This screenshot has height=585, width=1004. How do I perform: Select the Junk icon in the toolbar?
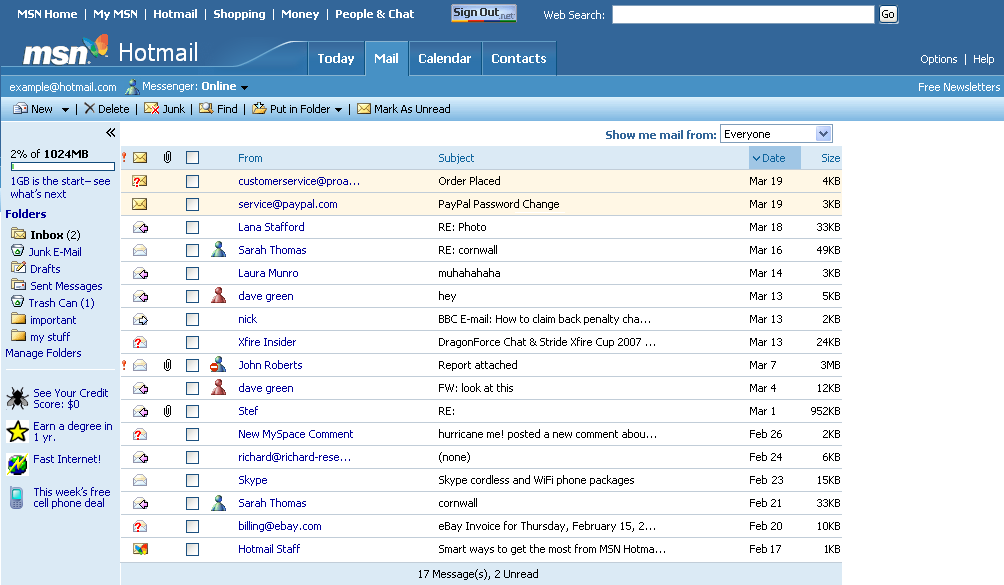(x=150, y=108)
